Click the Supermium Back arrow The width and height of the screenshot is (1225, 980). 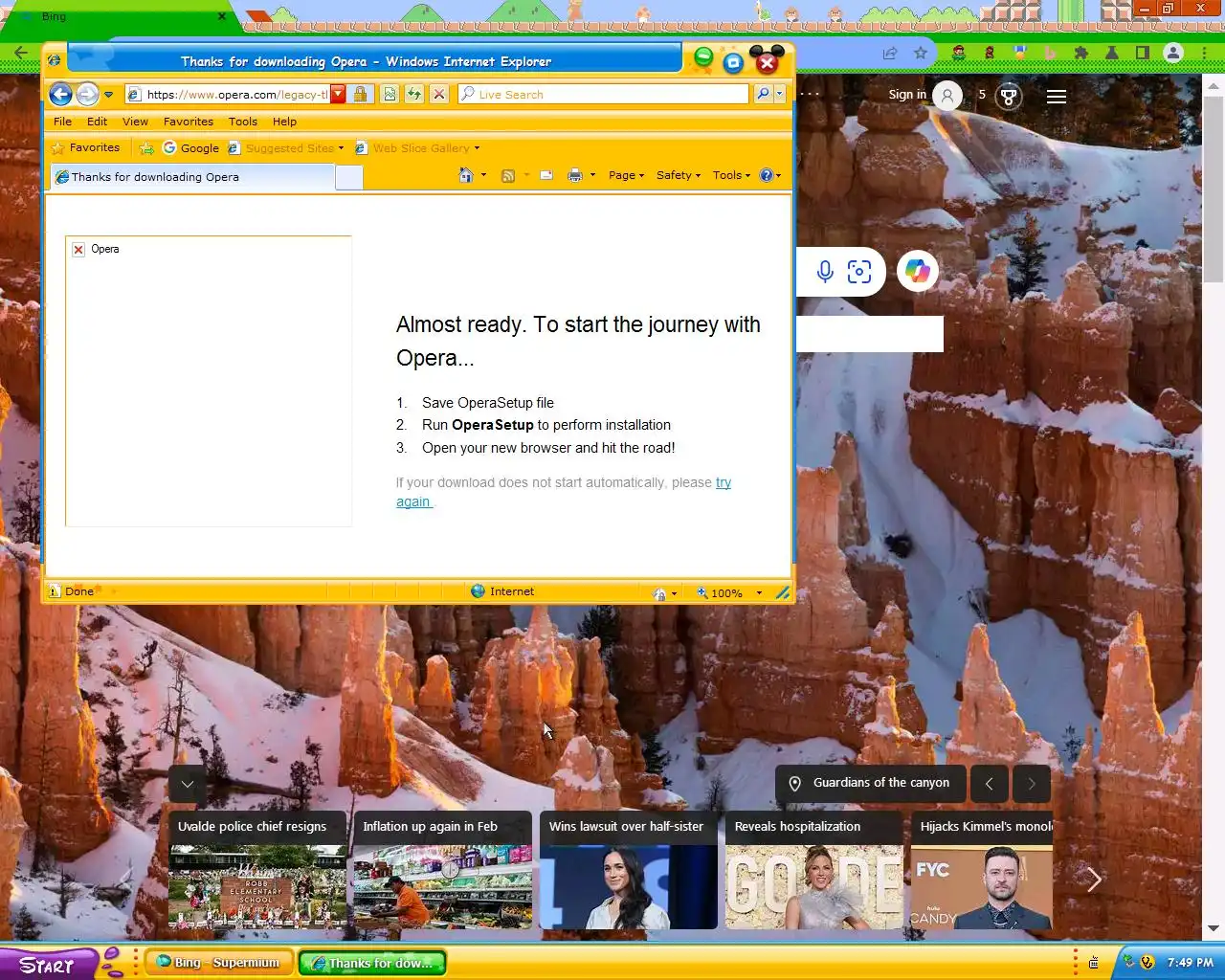click(x=21, y=53)
